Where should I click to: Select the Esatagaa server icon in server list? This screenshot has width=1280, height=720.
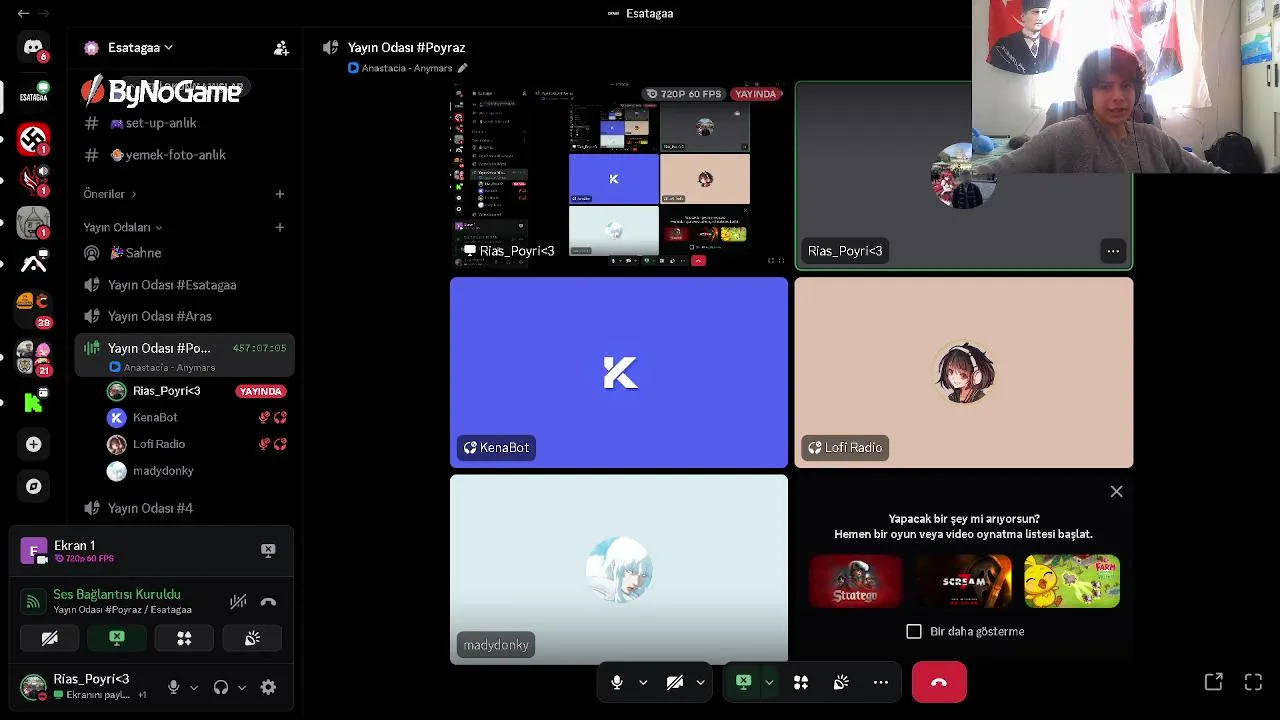(33, 94)
